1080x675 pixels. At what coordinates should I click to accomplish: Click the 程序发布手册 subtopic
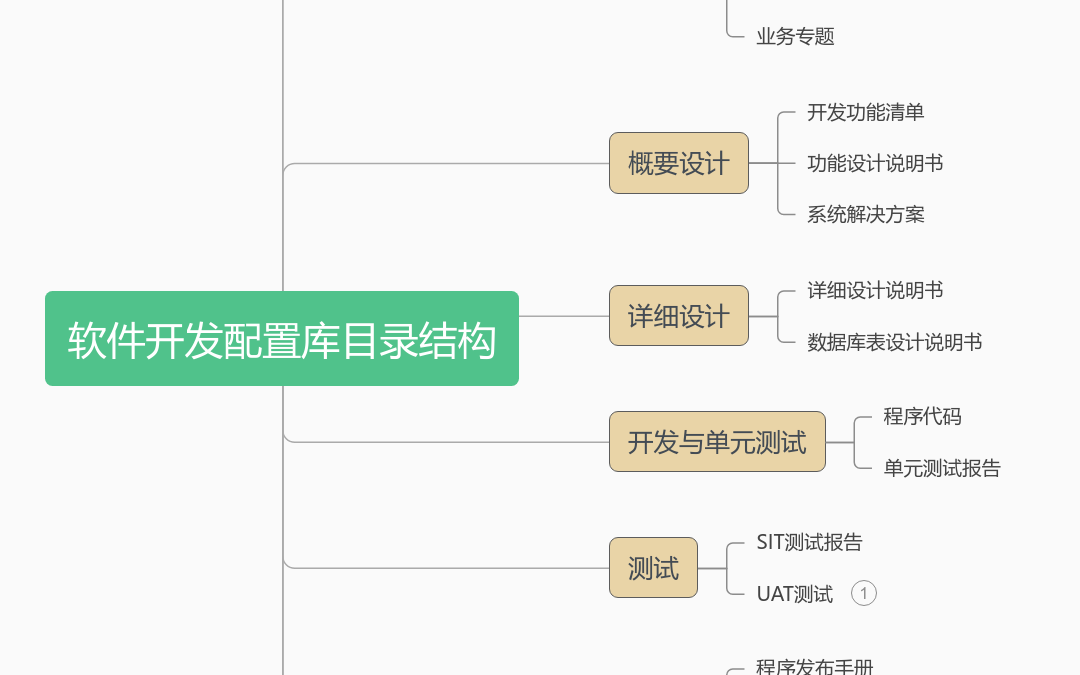[x=814, y=666]
